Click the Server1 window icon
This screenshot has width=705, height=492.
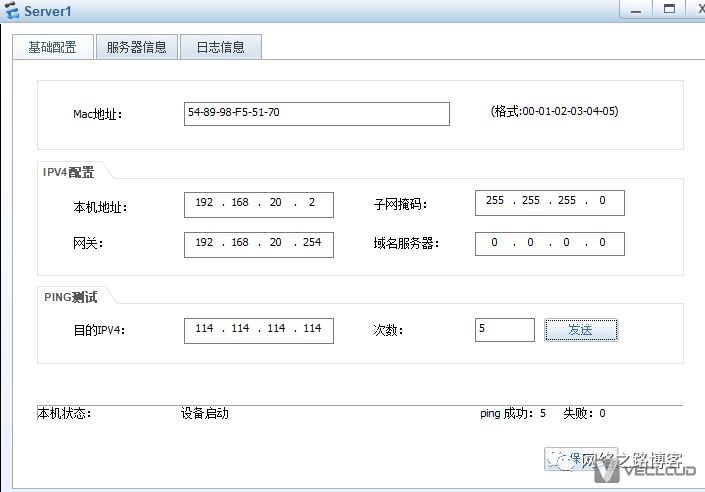(12, 10)
